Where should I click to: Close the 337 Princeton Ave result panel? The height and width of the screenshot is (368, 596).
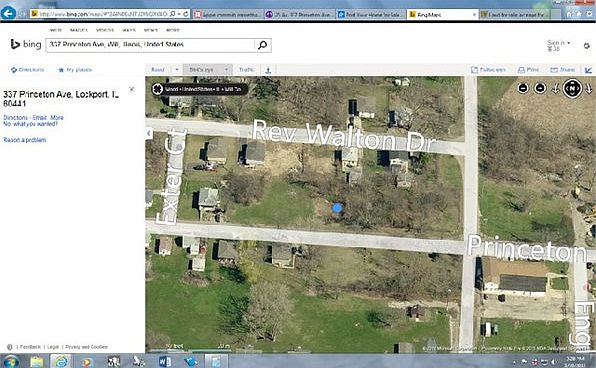pyautogui.click(x=132, y=89)
